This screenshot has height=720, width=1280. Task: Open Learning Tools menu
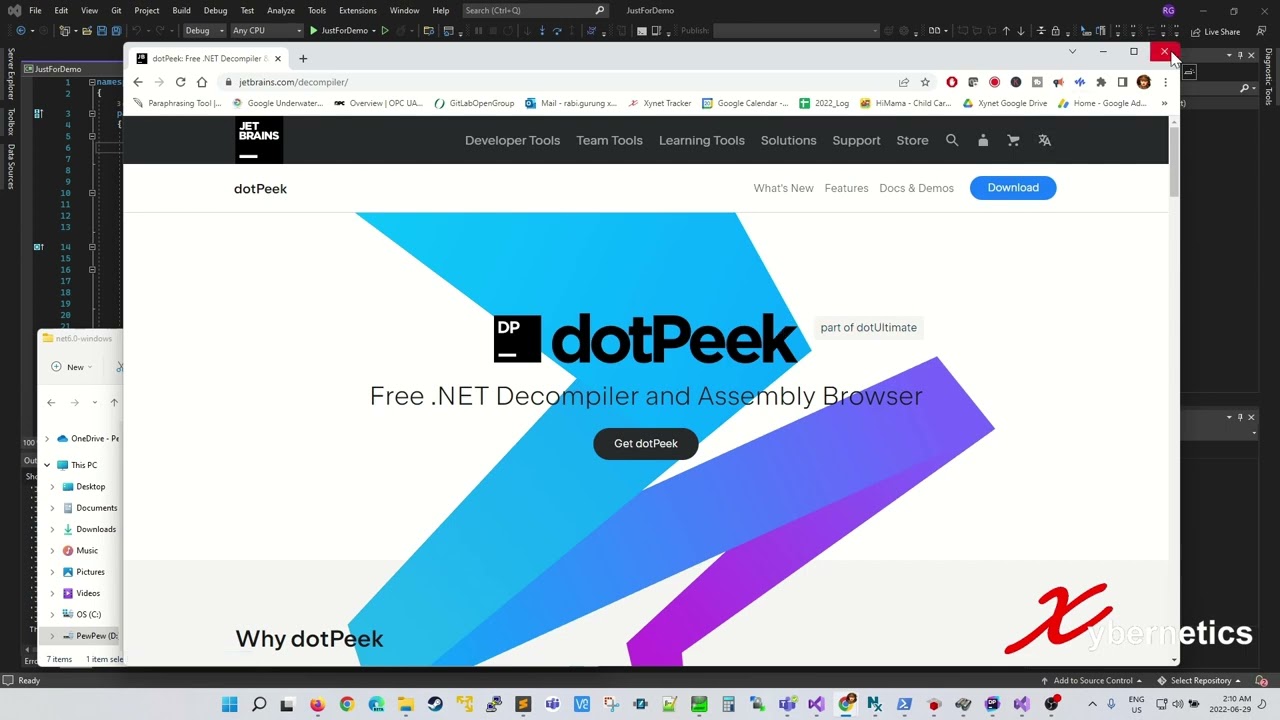(701, 140)
